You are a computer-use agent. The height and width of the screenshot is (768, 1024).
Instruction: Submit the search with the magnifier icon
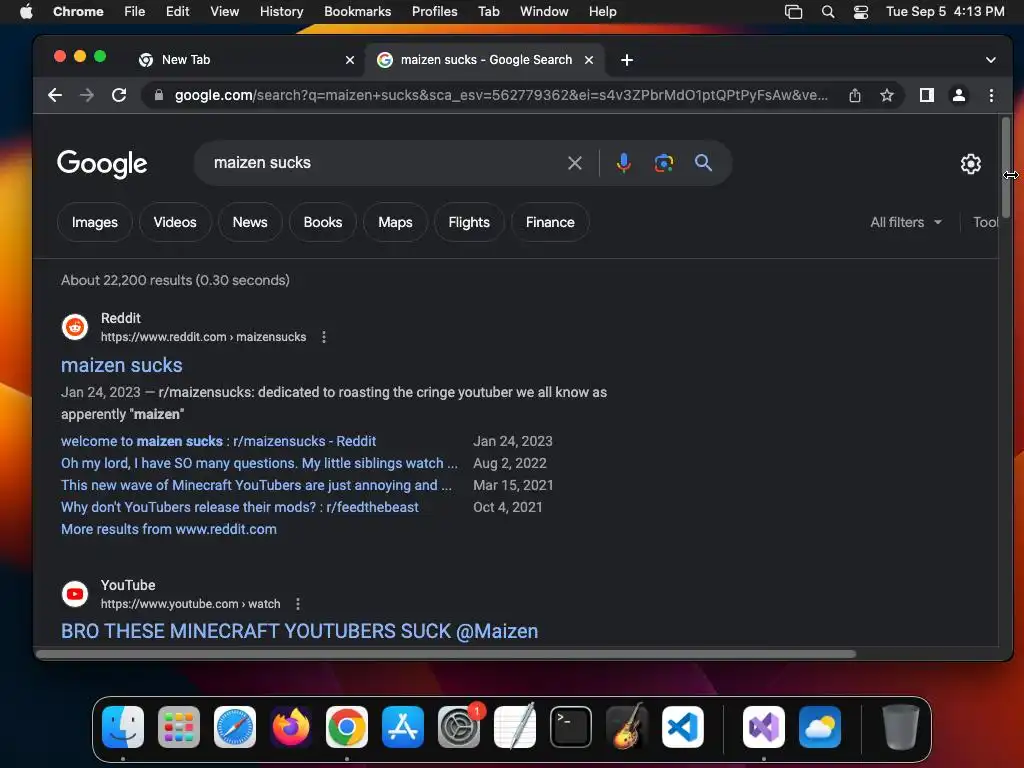click(703, 163)
